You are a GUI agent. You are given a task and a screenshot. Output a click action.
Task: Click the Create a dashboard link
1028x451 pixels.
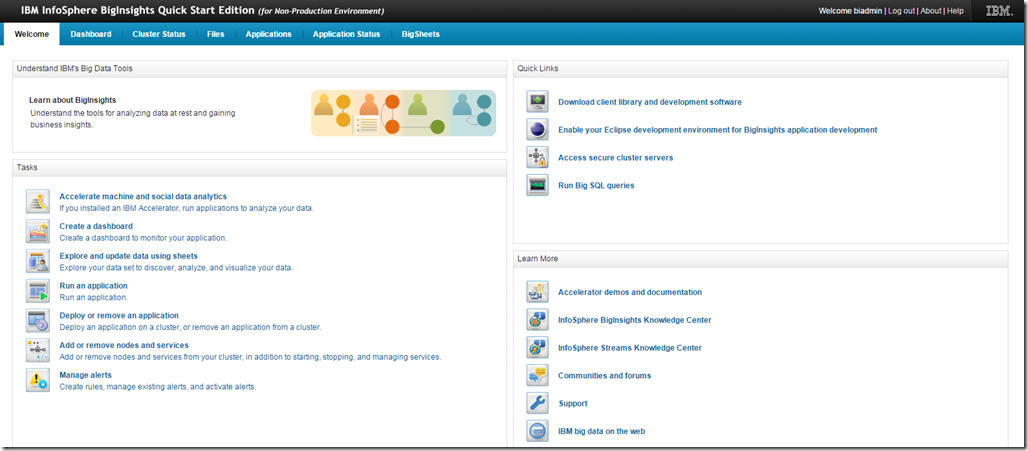click(x=96, y=226)
